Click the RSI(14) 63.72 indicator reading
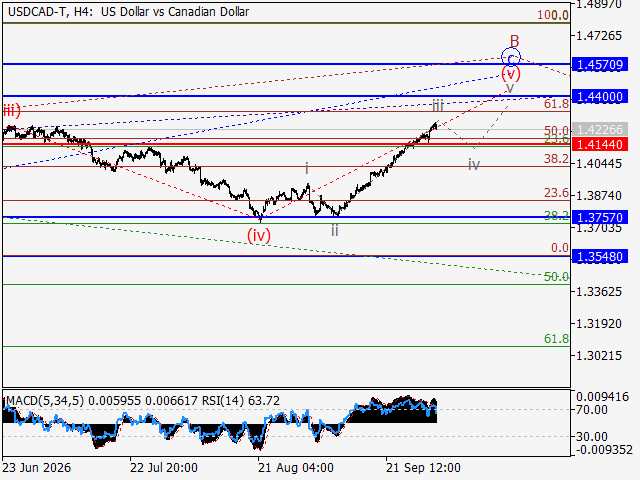 click(241, 401)
